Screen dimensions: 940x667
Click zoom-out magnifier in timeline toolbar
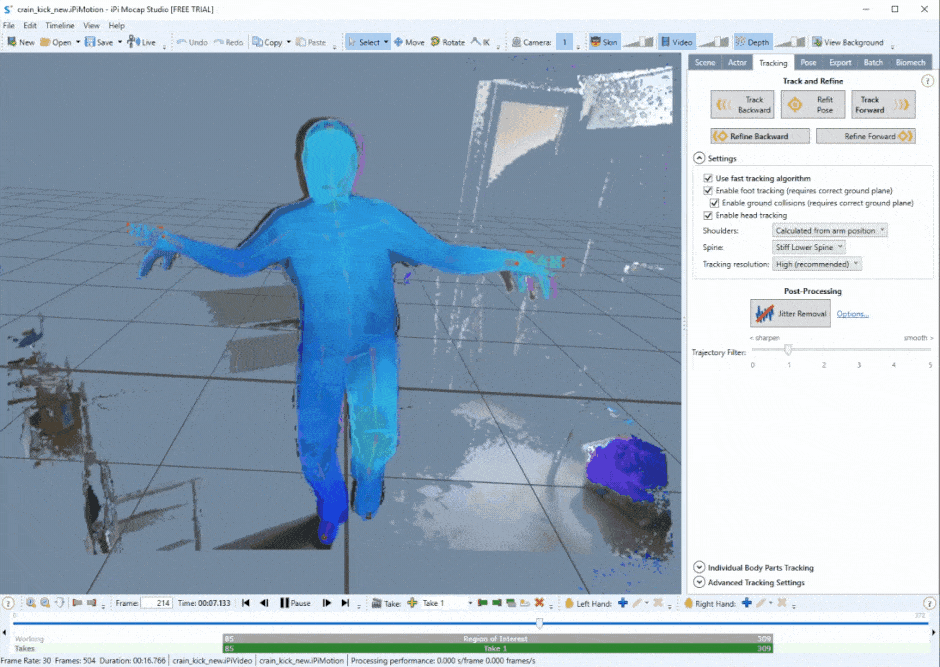tap(45, 603)
